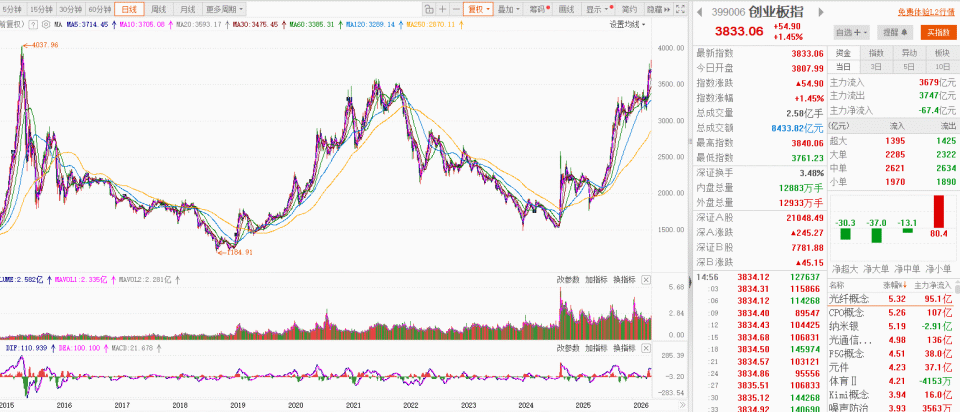Open the 异动 tab
This screenshot has height=412, width=960.
coord(909,53)
